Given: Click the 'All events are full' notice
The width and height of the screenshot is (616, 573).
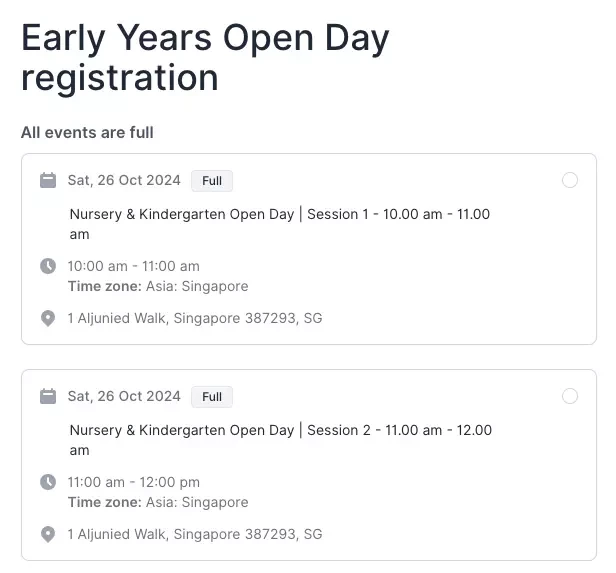Looking at the screenshot, I should pos(87,132).
